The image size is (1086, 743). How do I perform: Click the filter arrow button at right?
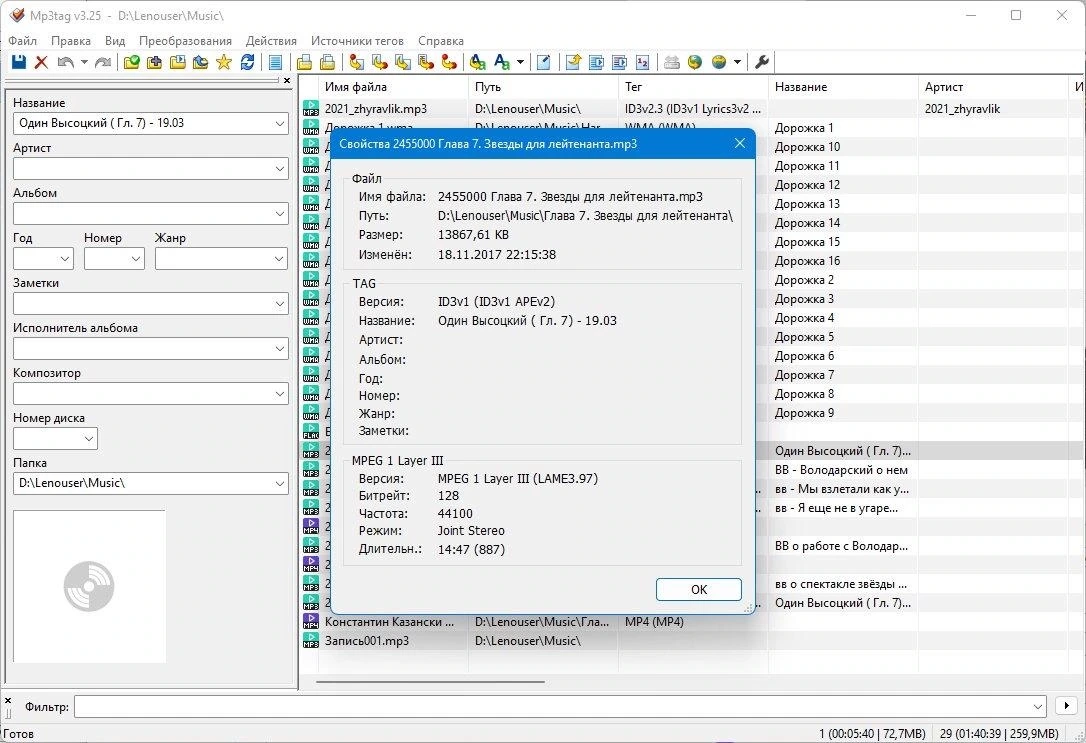pyautogui.click(x=1066, y=706)
